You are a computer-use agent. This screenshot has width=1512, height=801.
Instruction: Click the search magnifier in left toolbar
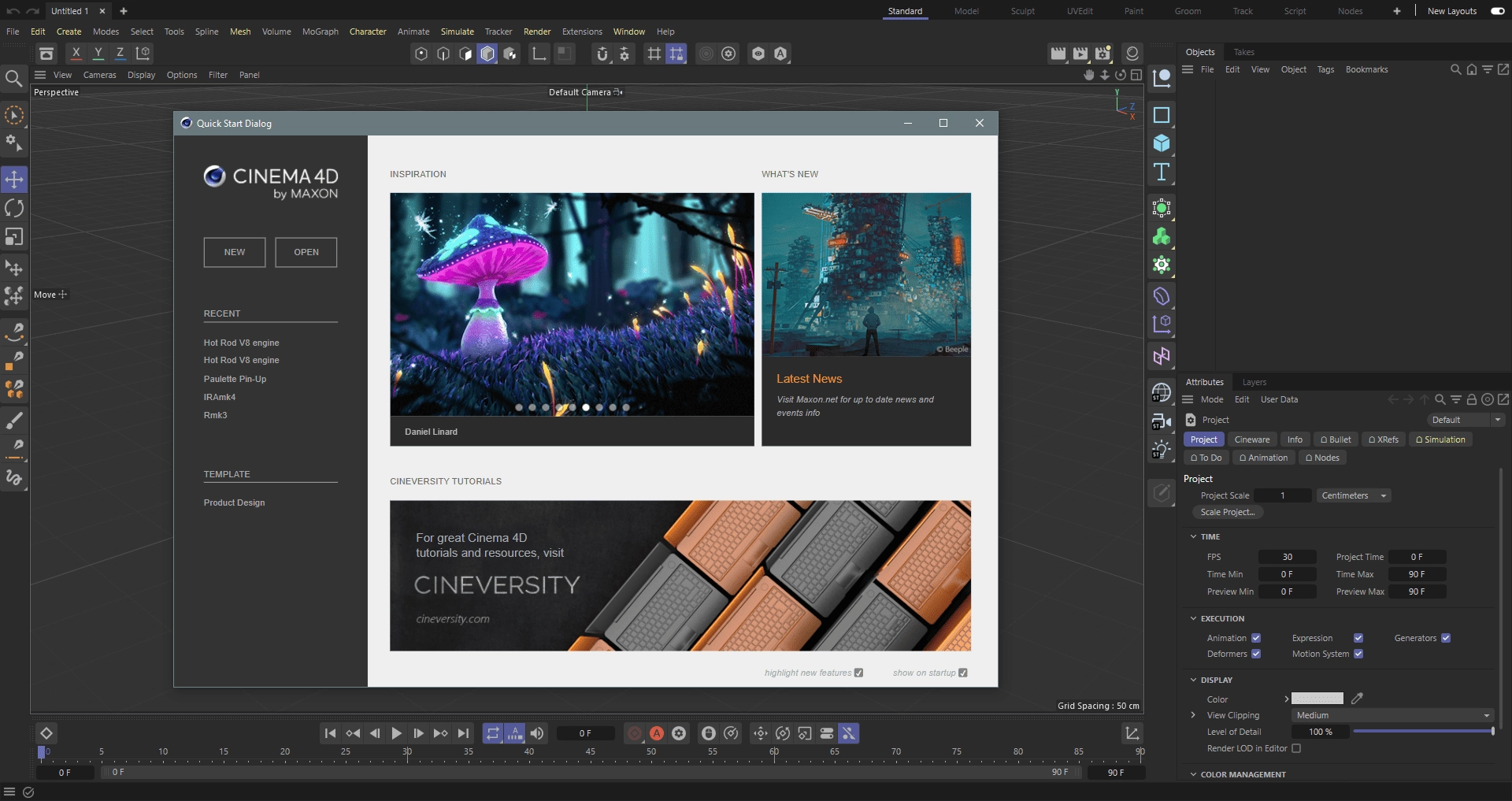point(13,78)
